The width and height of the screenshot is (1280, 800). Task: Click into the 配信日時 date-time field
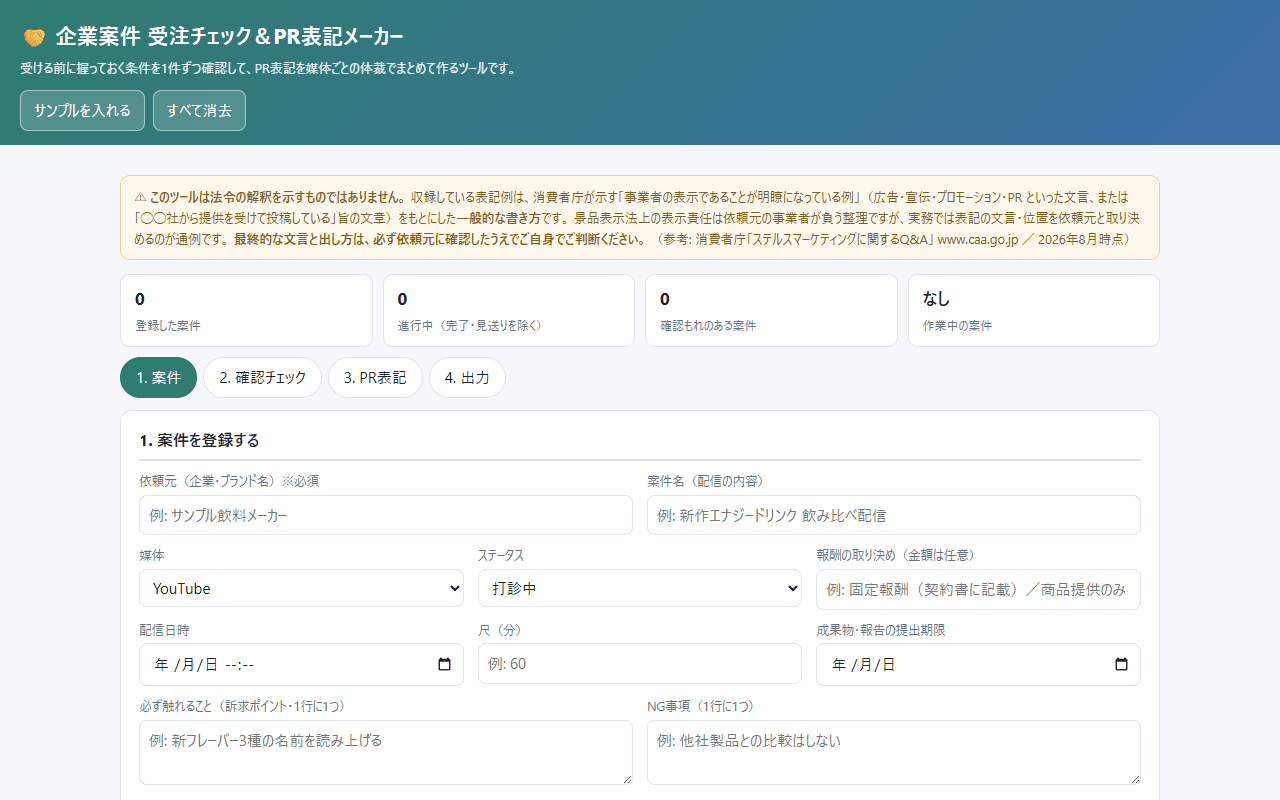[x=301, y=664]
